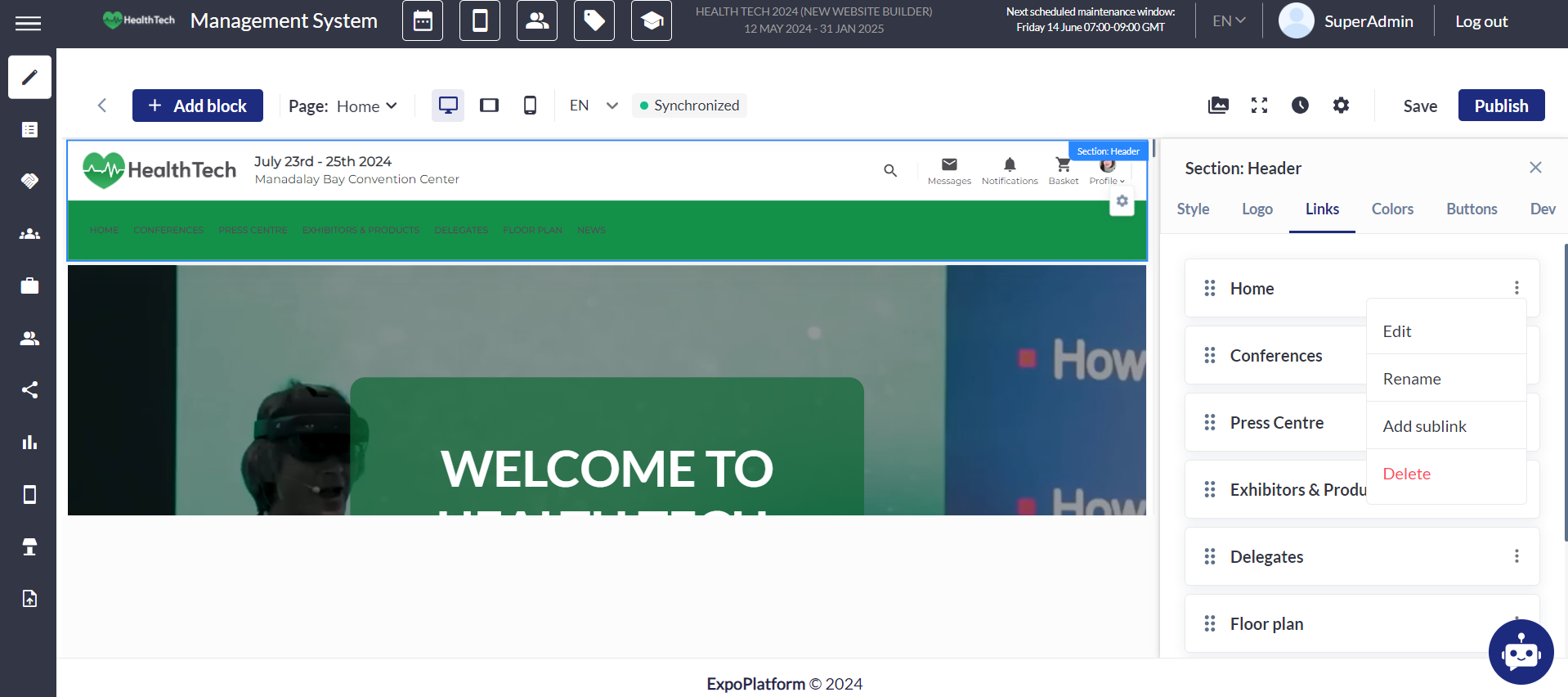Open Messages in the site header

point(949,171)
